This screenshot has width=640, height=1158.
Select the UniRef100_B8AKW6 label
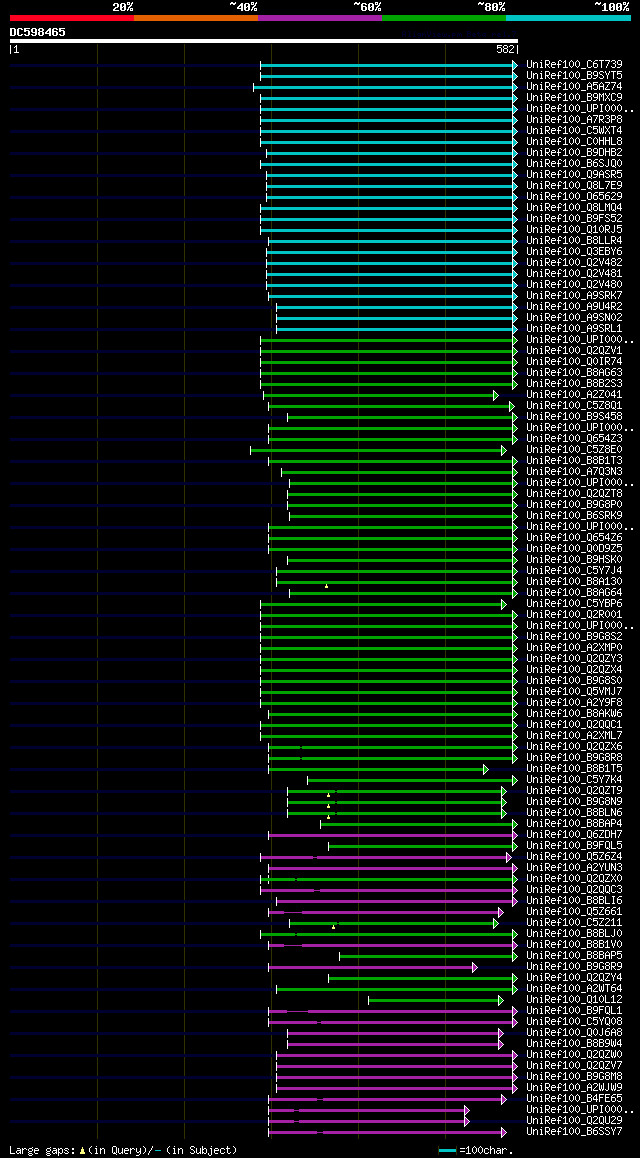[574, 714]
